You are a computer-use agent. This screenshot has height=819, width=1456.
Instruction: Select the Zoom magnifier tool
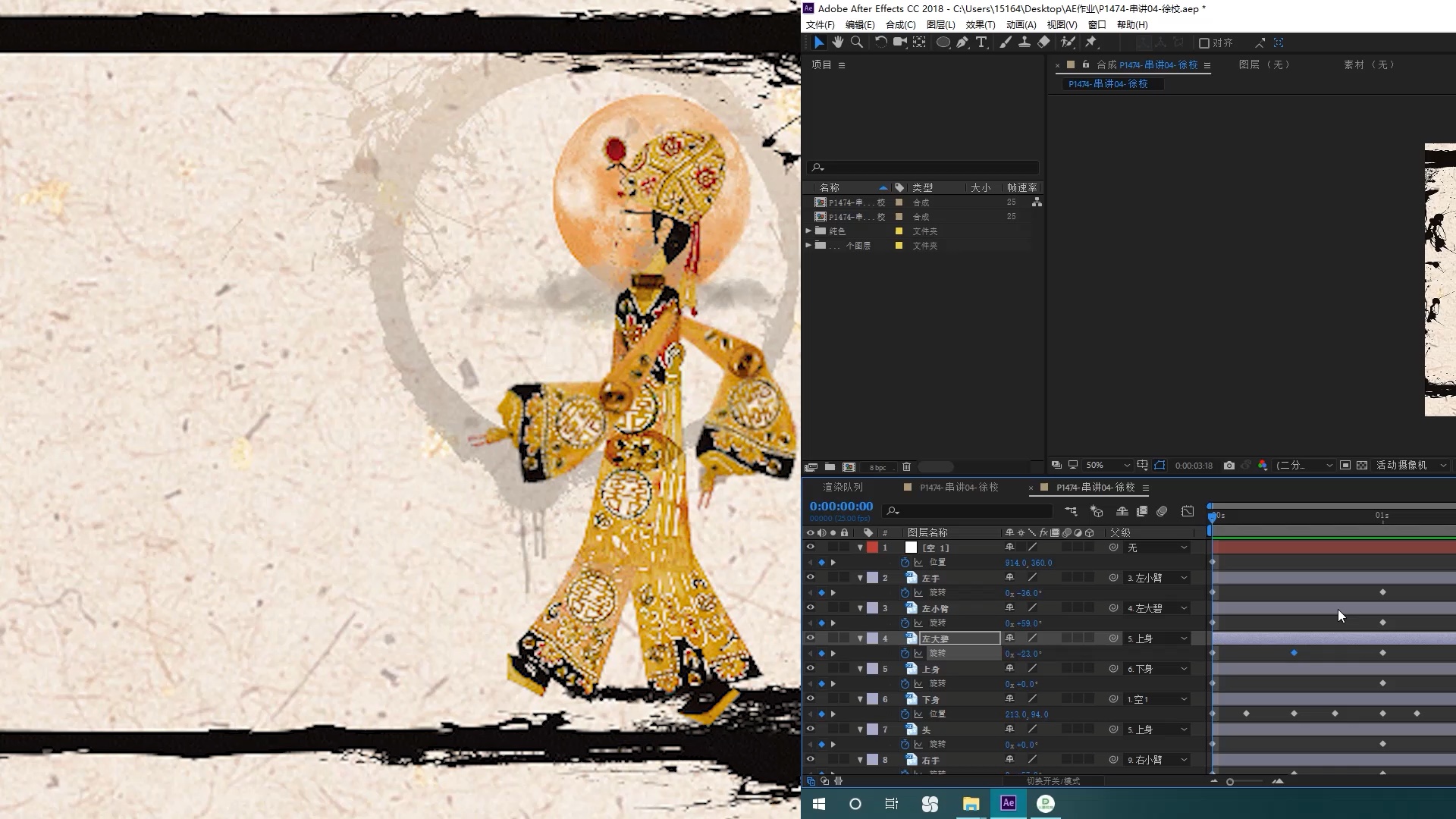(x=857, y=42)
